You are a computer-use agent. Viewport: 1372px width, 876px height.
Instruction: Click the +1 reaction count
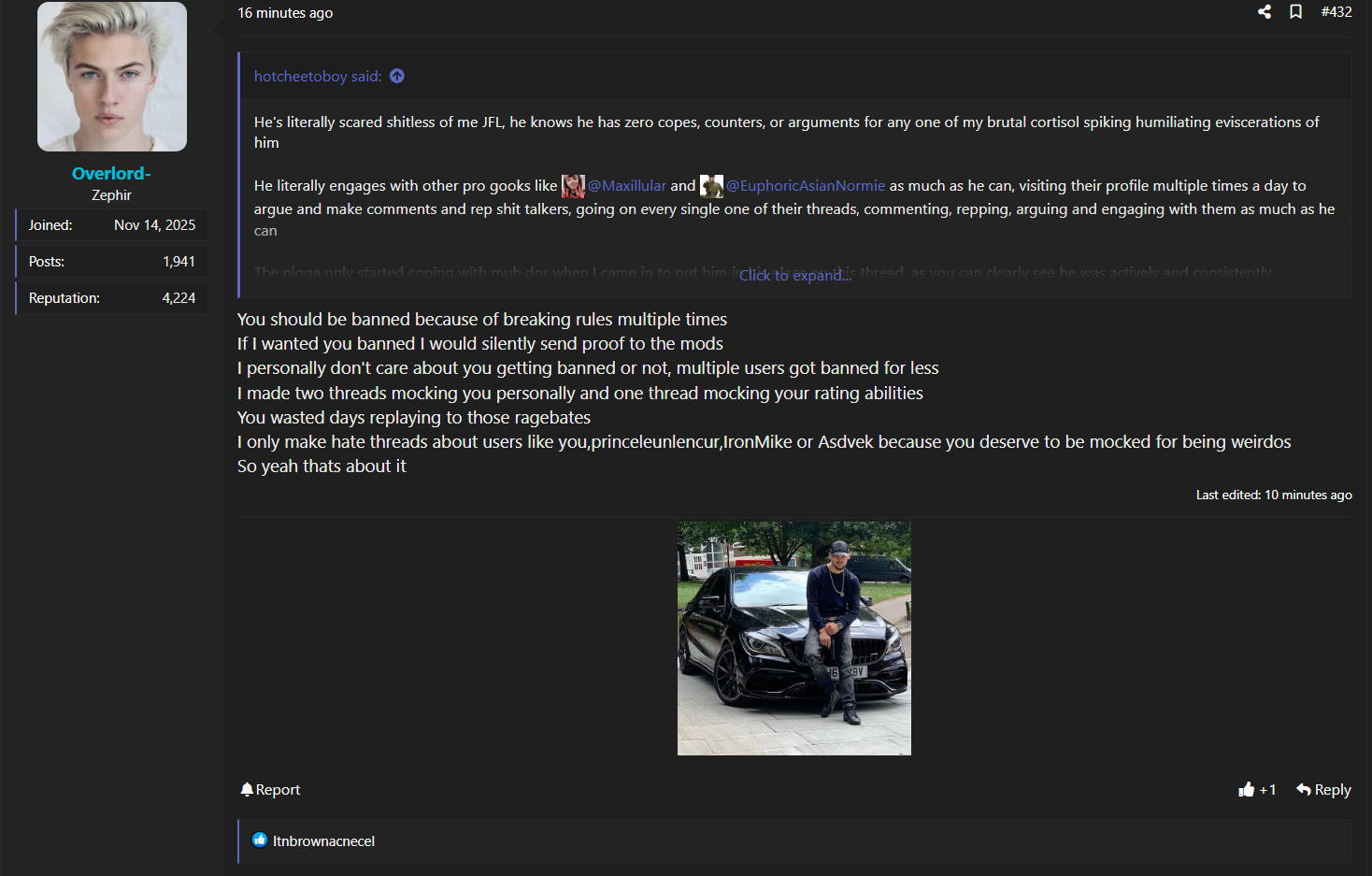pos(1267,790)
